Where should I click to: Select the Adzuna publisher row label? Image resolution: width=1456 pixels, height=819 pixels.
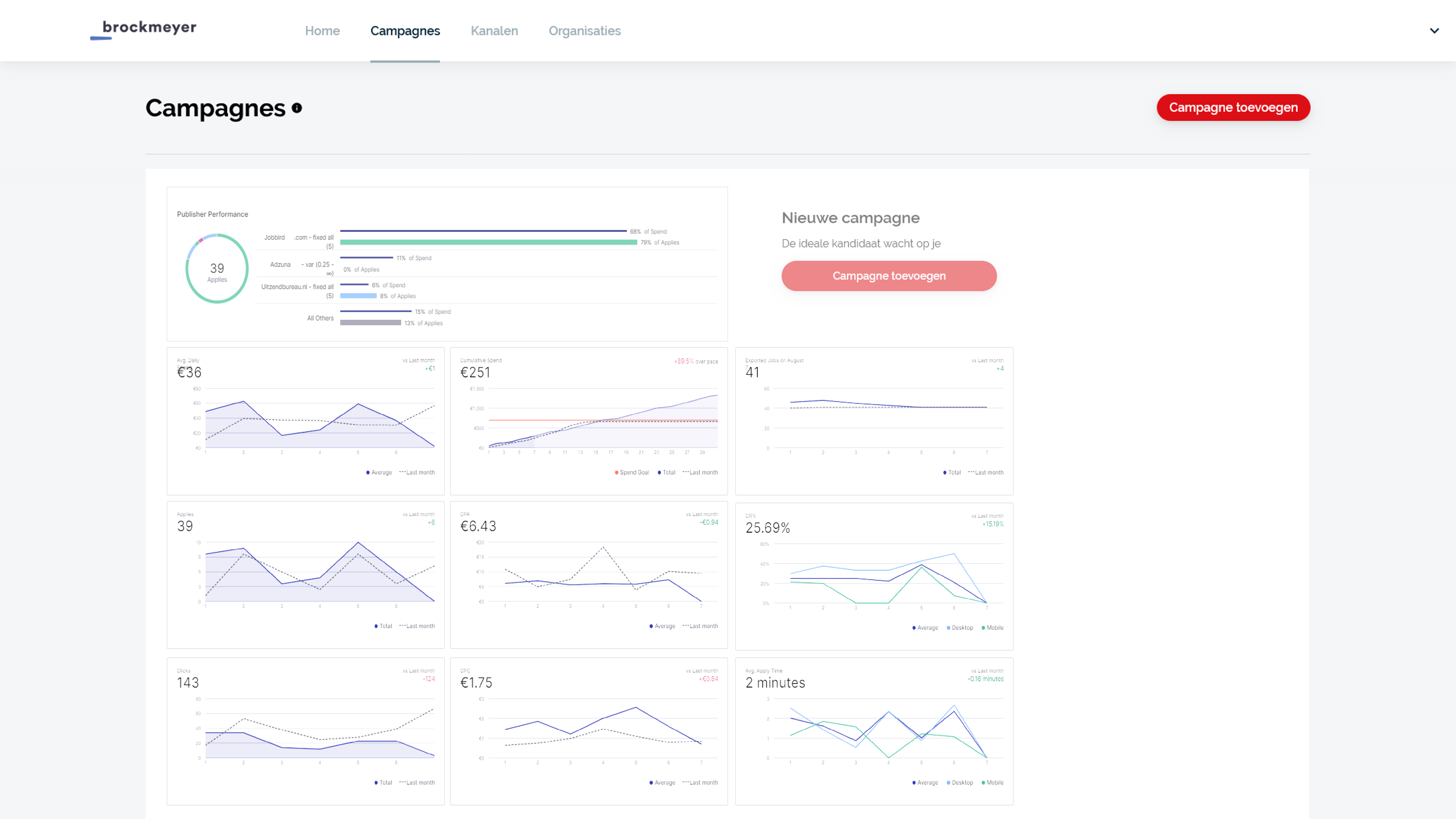301,268
